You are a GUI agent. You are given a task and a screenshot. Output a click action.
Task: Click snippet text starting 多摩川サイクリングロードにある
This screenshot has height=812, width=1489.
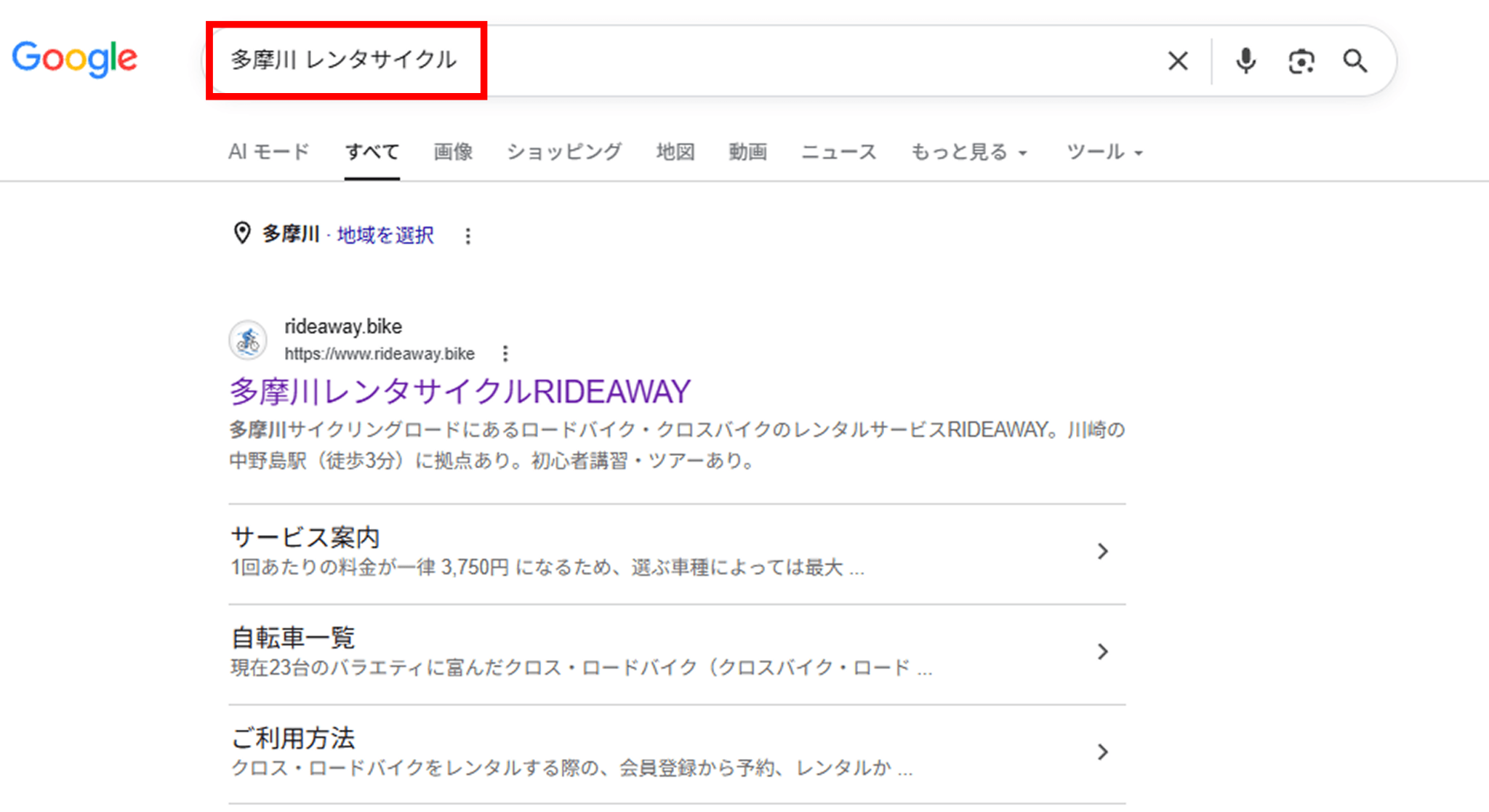coord(677,445)
